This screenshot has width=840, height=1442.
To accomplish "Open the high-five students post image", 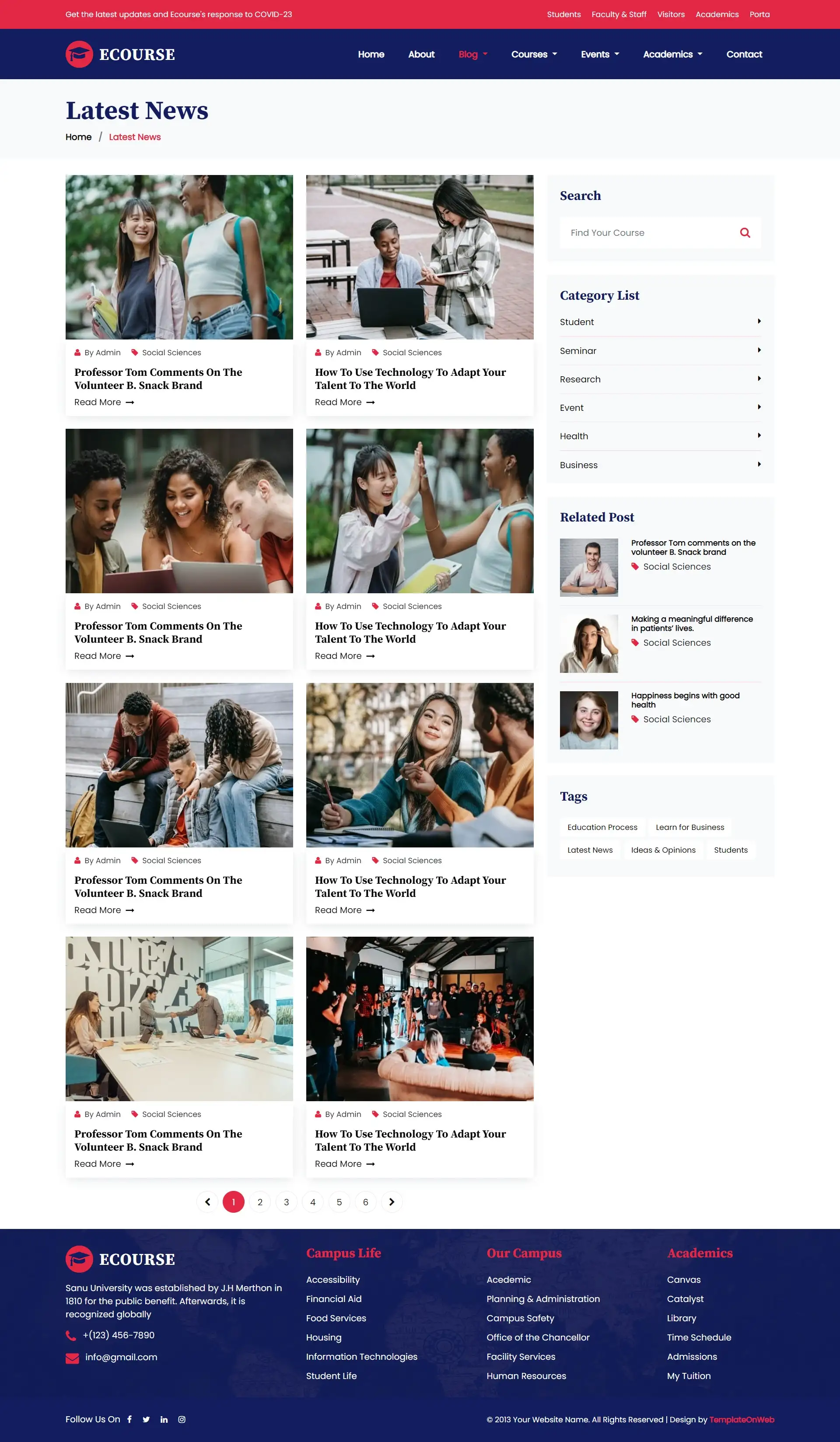I will coord(420,511).
